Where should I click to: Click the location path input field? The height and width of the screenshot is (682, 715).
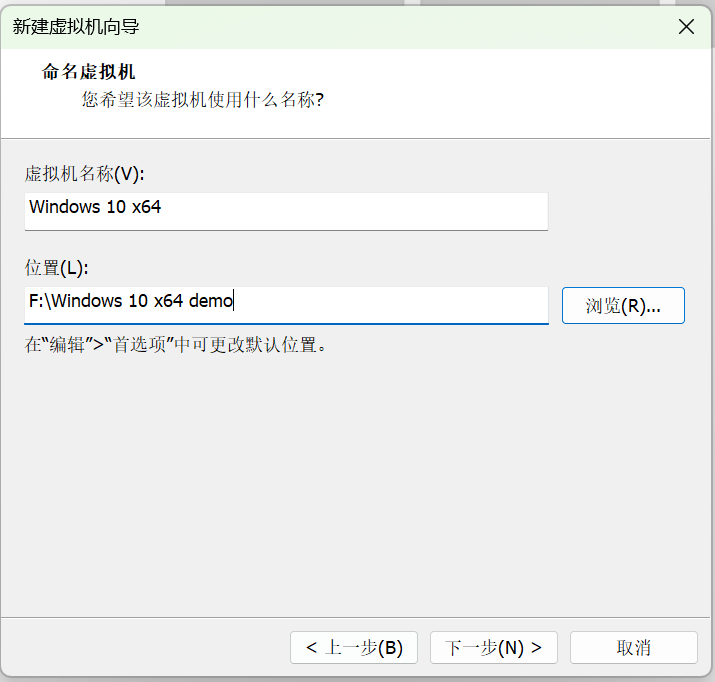pos(286,305)
